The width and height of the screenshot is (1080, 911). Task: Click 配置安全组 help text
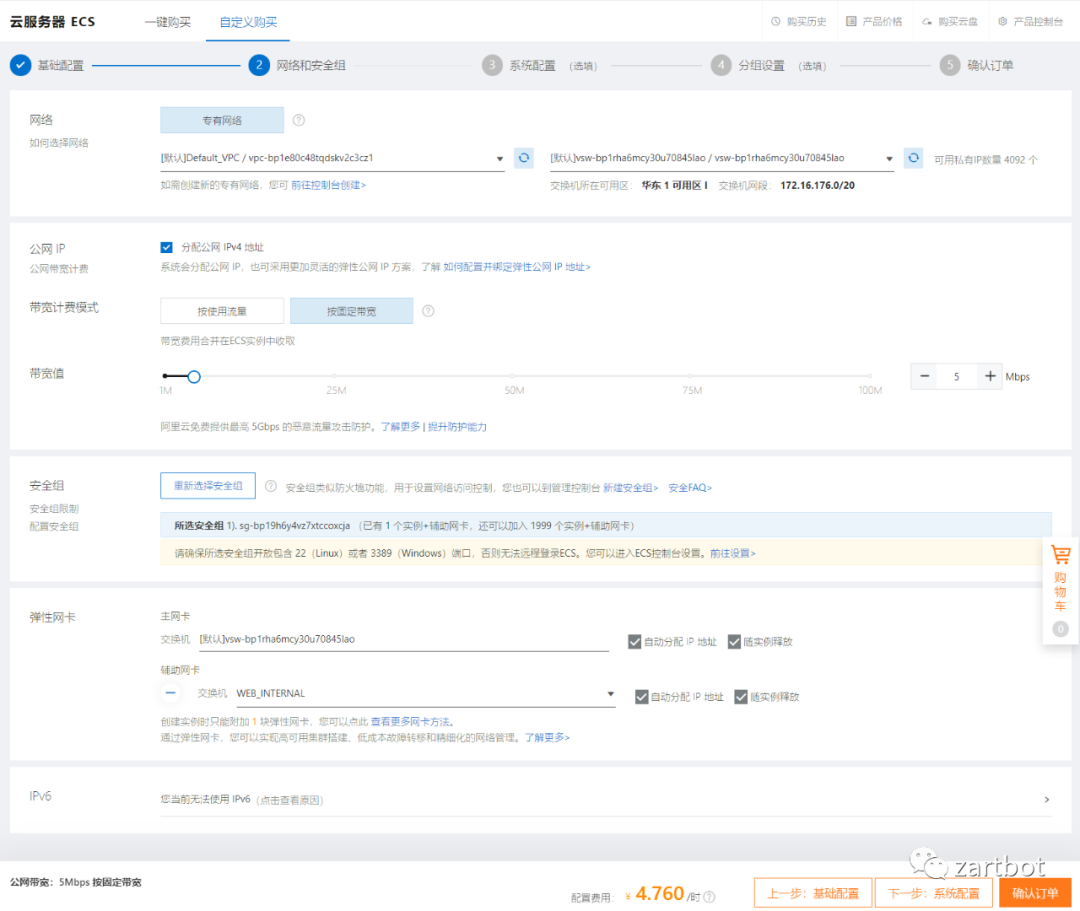(x=54, y=527)
